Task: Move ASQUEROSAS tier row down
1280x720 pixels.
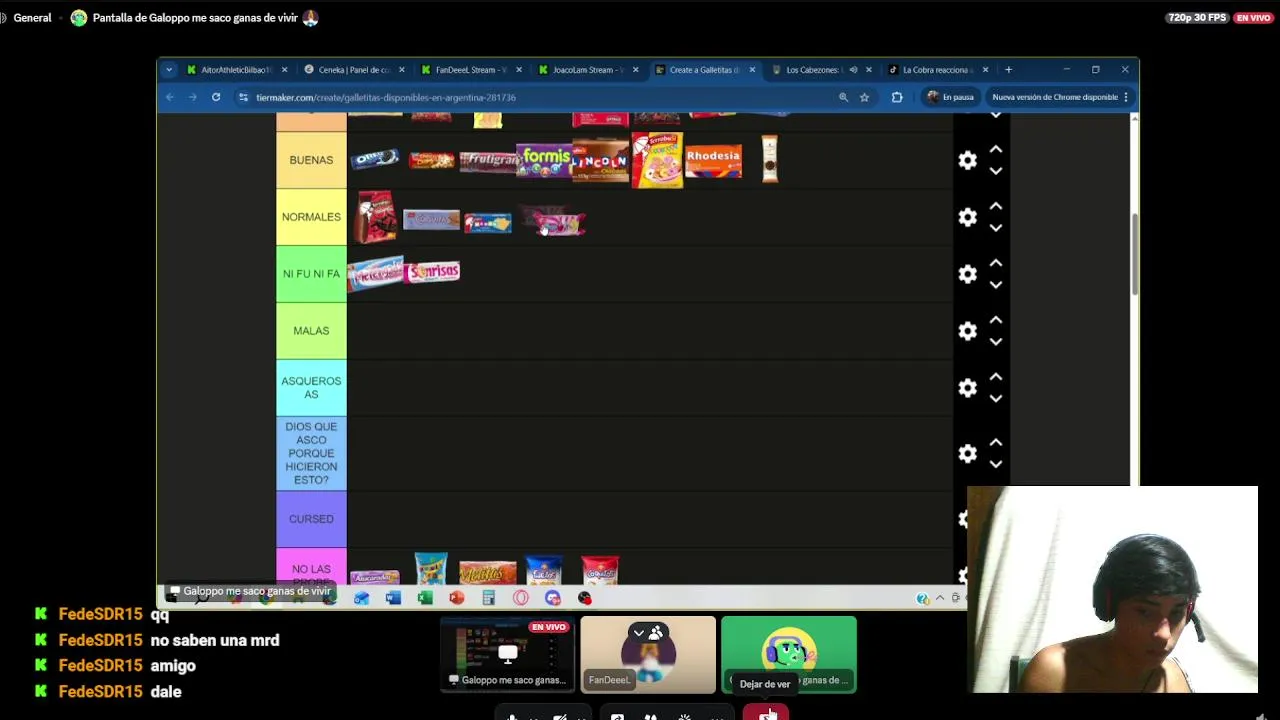Action: coord(996,399)
